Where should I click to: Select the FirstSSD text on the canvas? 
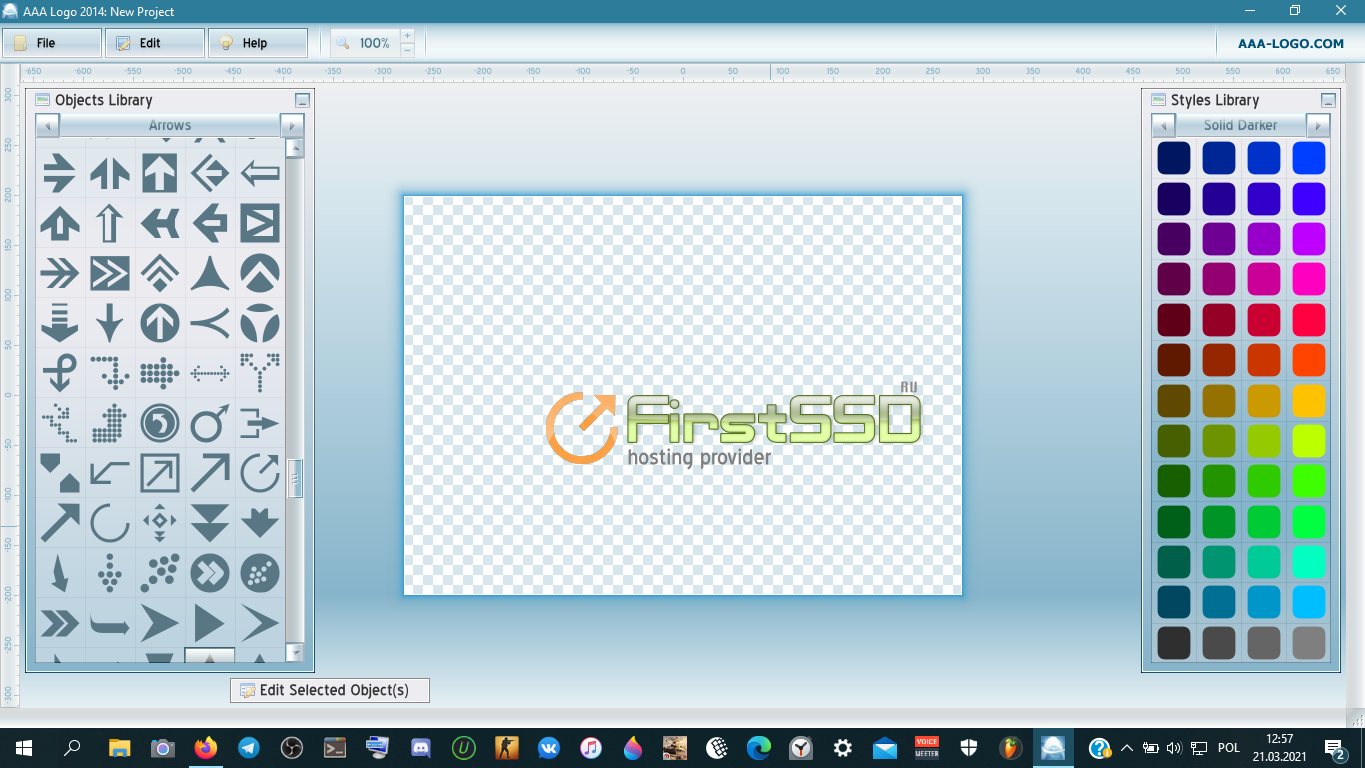click(x=774, y=418)
